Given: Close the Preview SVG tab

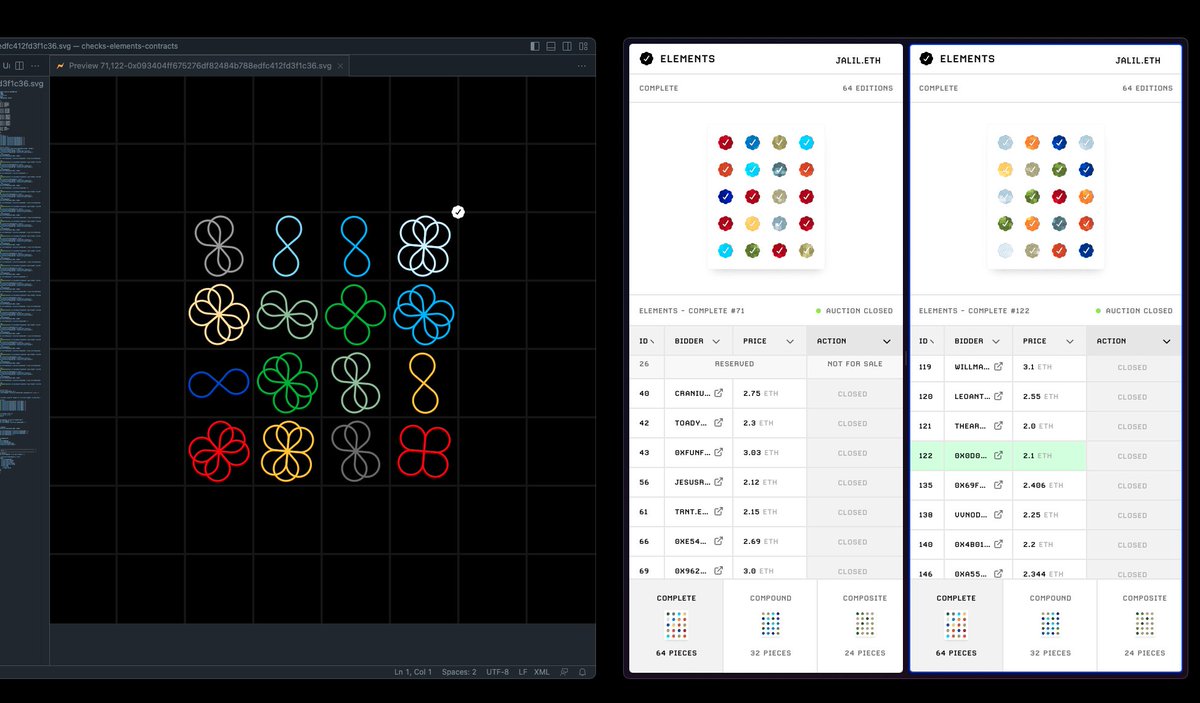Looking at the screenshot, I should point(341,65).
